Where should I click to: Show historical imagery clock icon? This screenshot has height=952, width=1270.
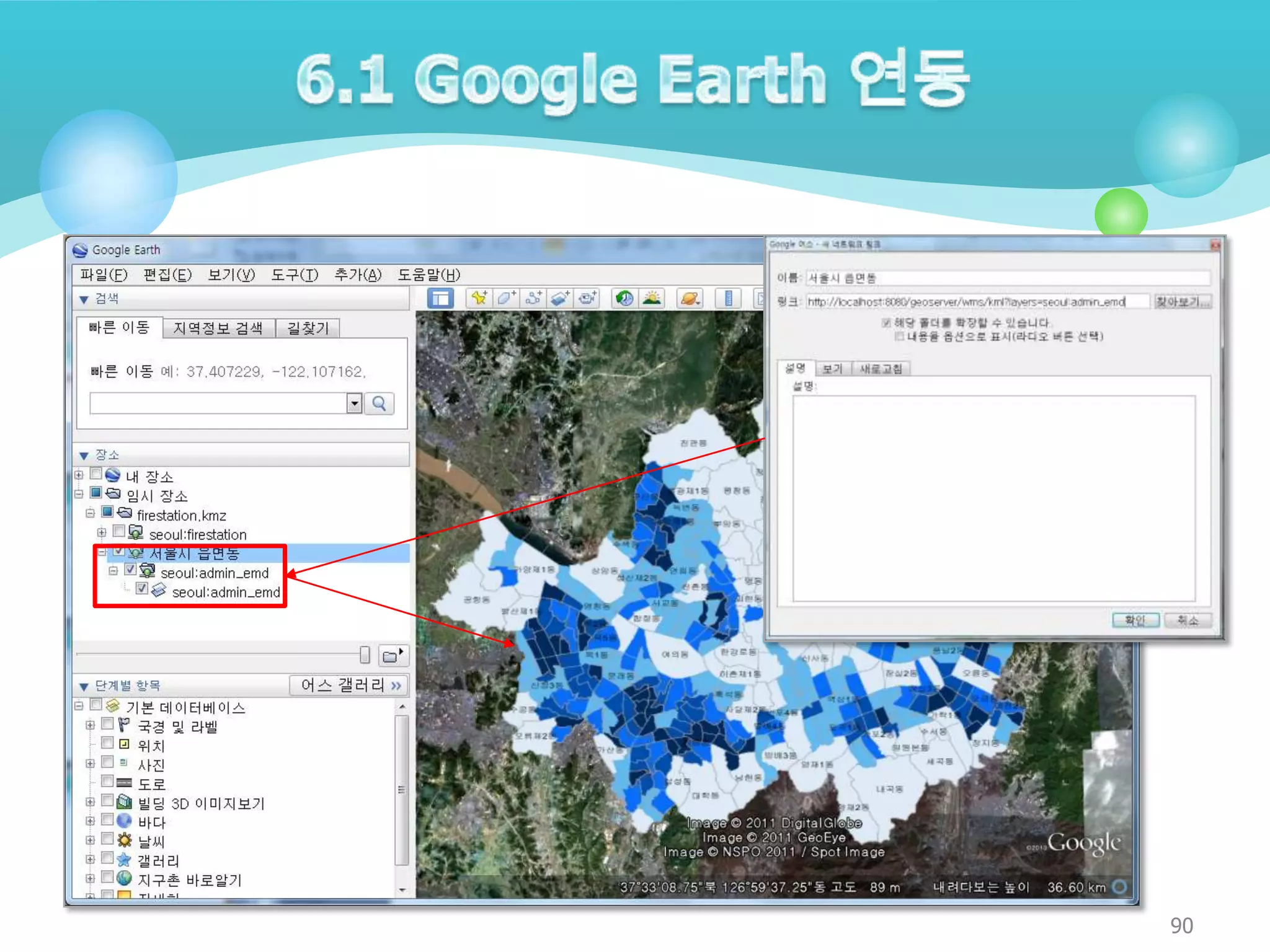click(624, 299)
